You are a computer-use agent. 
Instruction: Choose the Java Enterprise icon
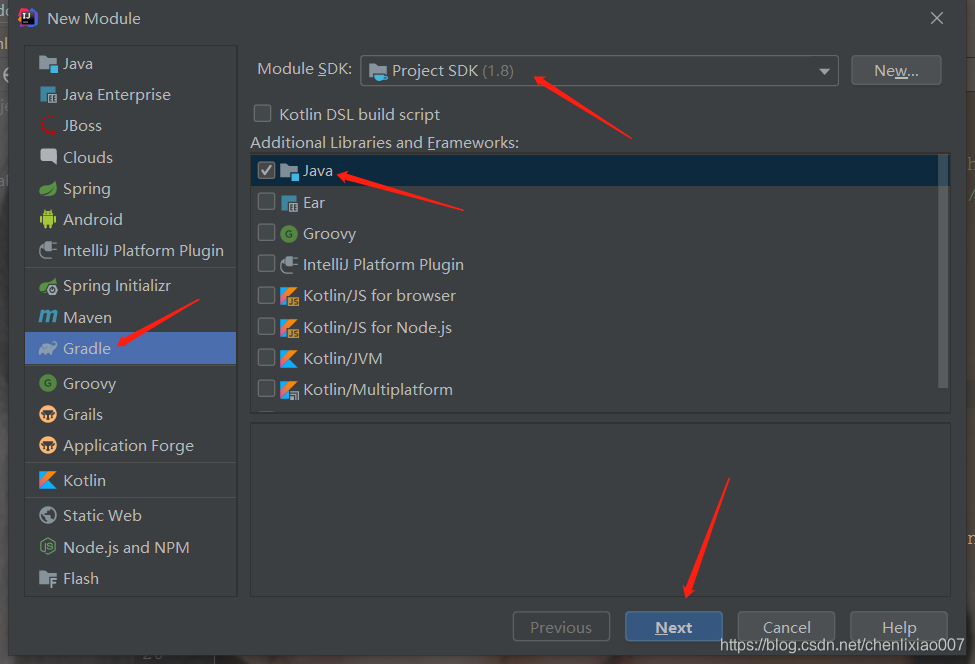tap(48, 95)
